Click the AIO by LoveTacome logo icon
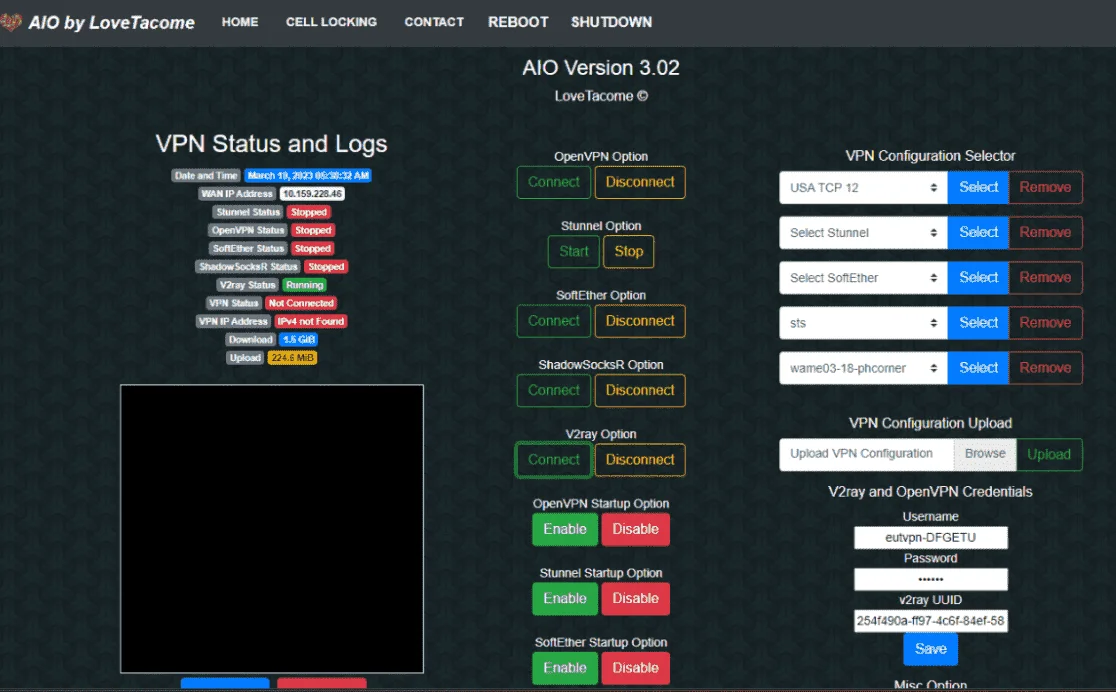Image resolution: width=1116 pixels, height=692 pixels. (10, 22)
